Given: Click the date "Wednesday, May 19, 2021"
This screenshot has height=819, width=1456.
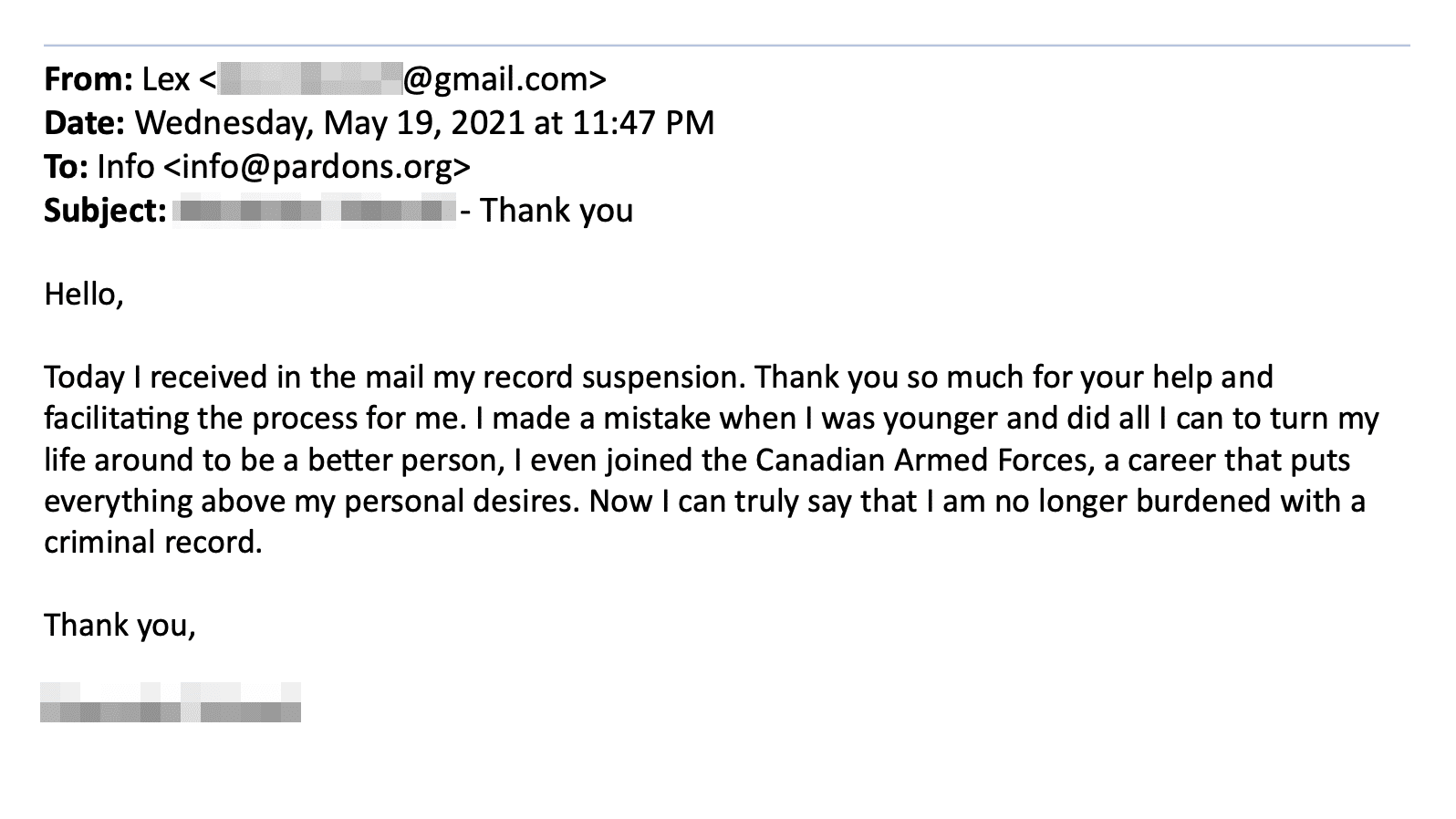Looking at the screenshot, I should 329,124.
